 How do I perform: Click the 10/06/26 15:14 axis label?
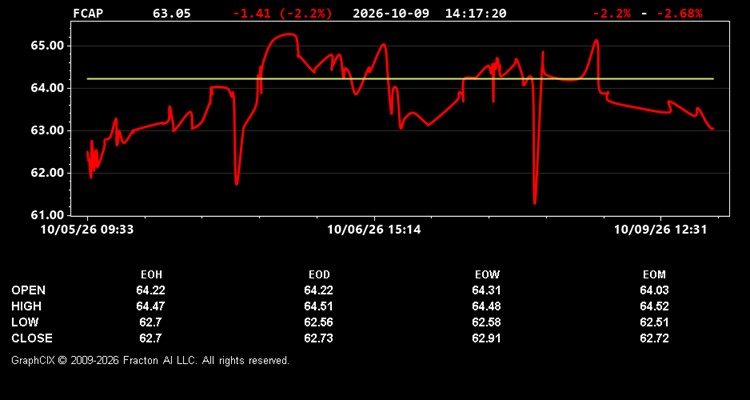(374, 230)
